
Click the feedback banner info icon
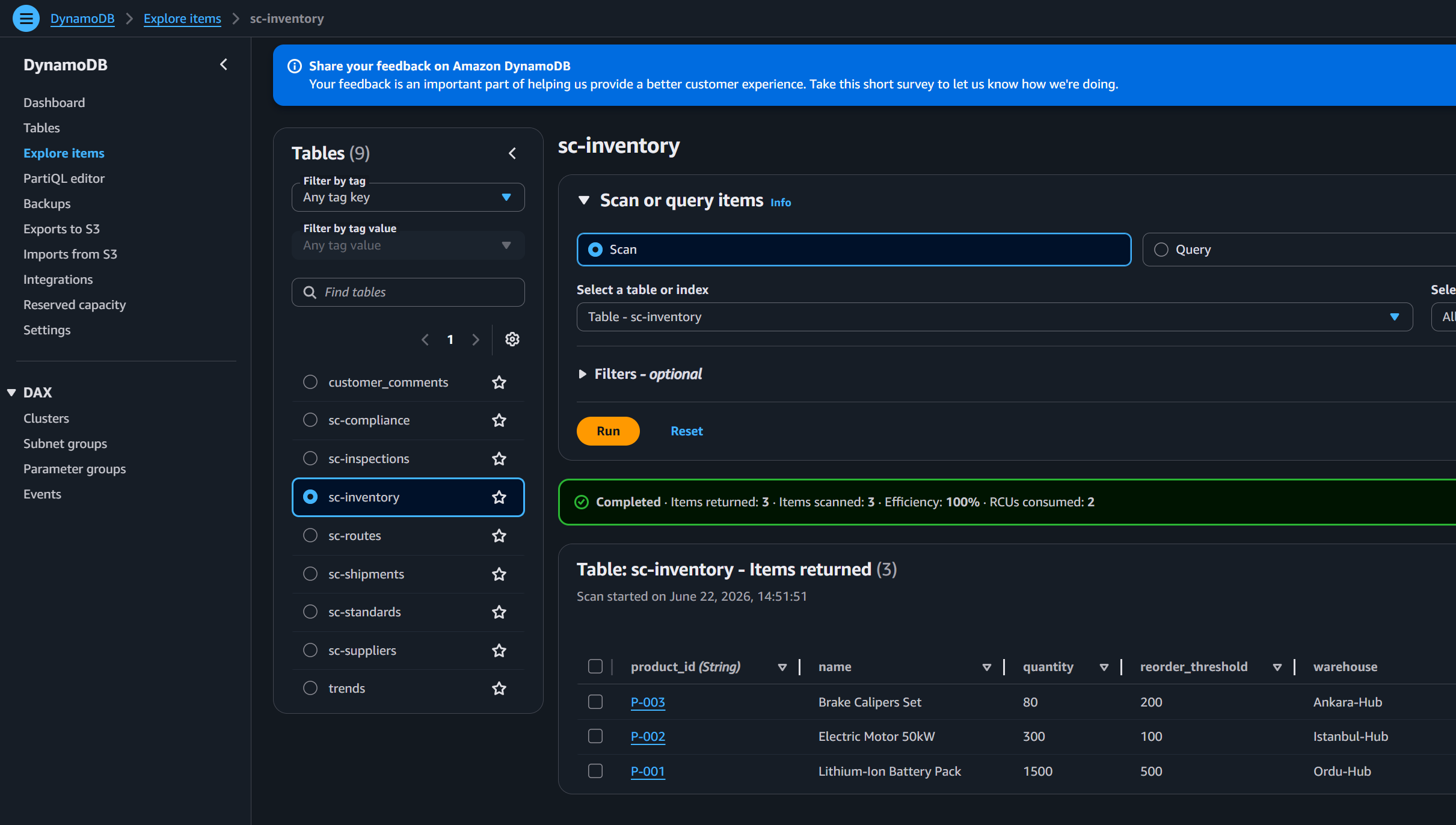pyautogui.click(x=295, y=66)
